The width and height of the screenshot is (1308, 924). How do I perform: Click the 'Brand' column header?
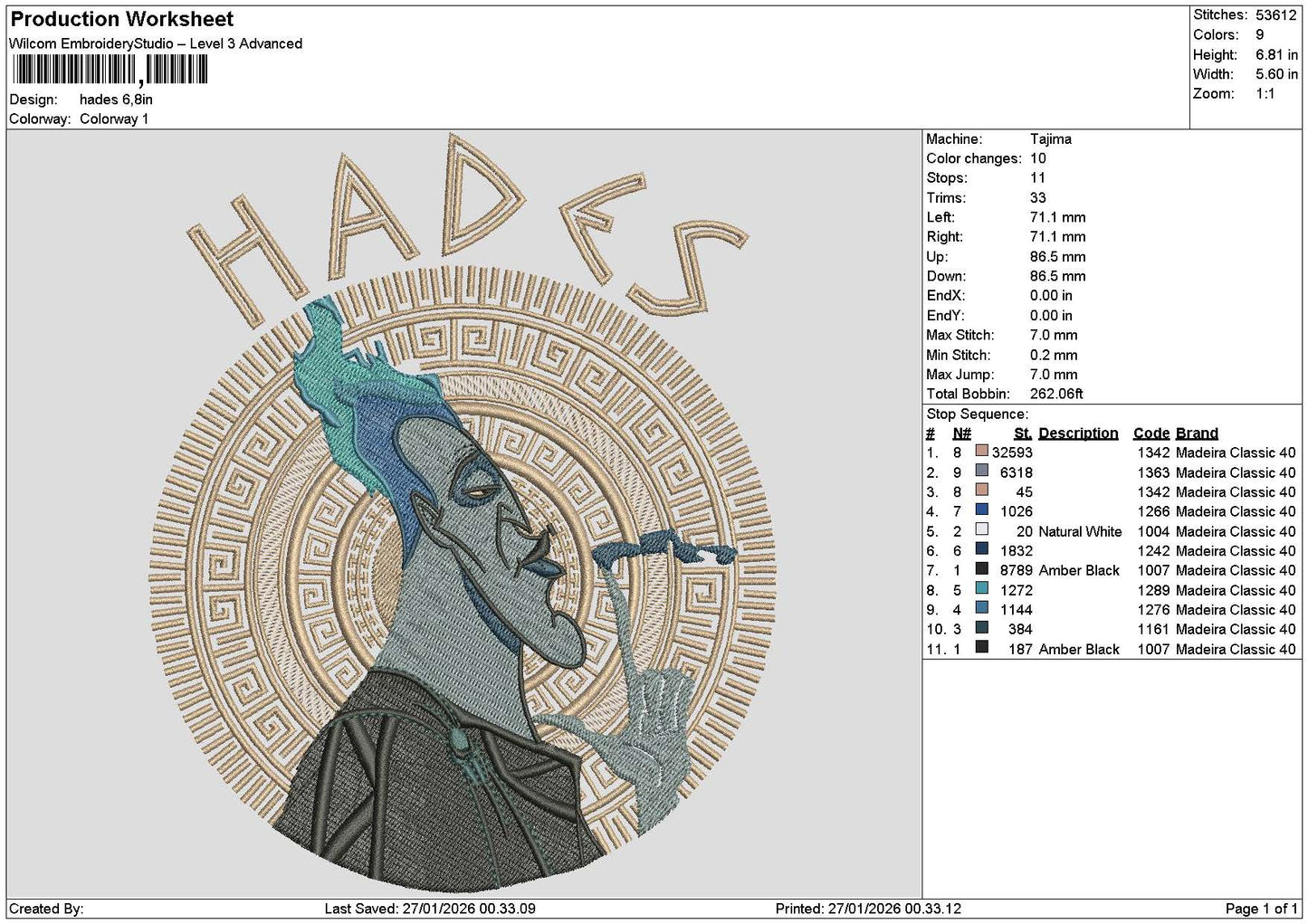pos(1197,433)
